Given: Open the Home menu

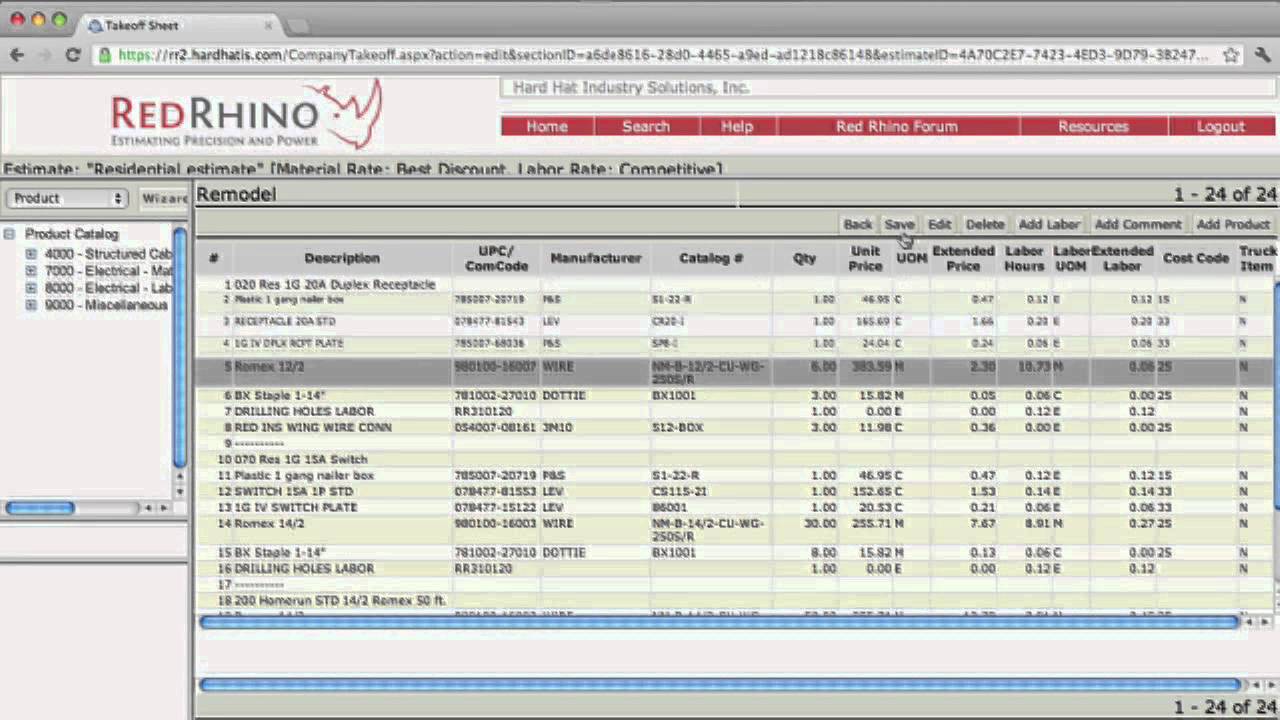Looking at the screenshot, I should coord(547,126).
